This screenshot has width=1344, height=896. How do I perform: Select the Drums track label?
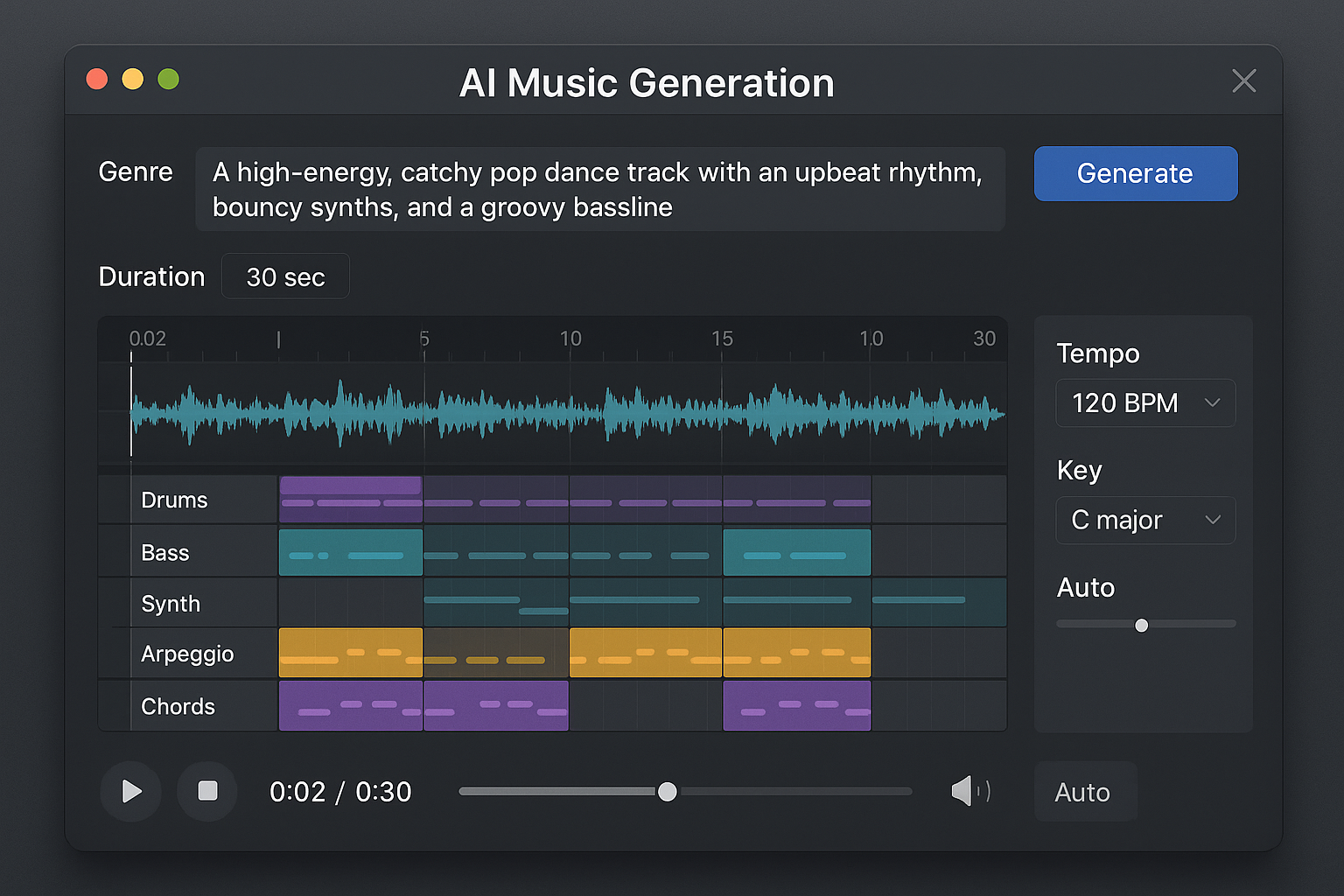(x=174, y=500)
